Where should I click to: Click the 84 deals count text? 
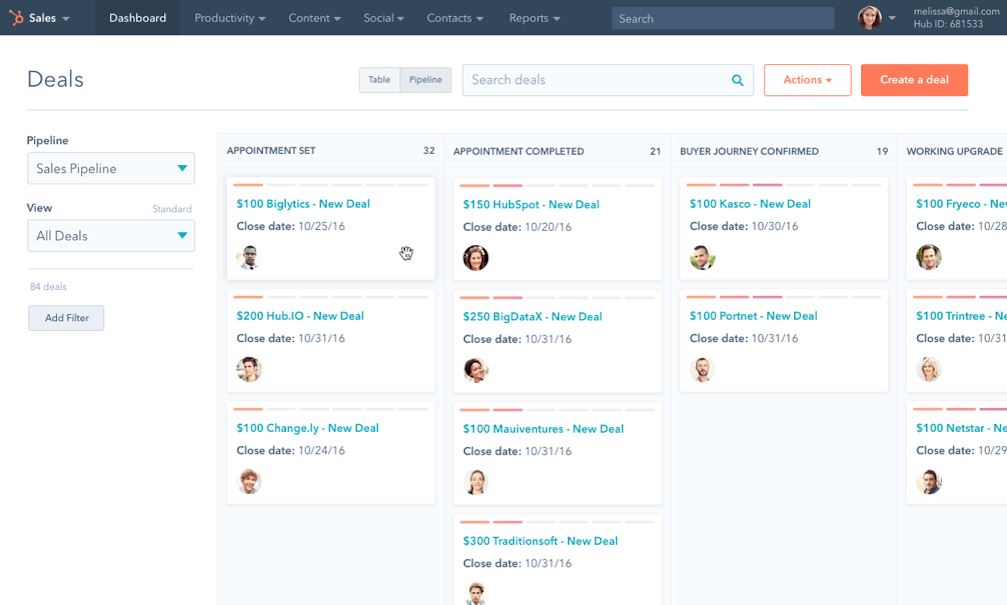tap(48, 286)
